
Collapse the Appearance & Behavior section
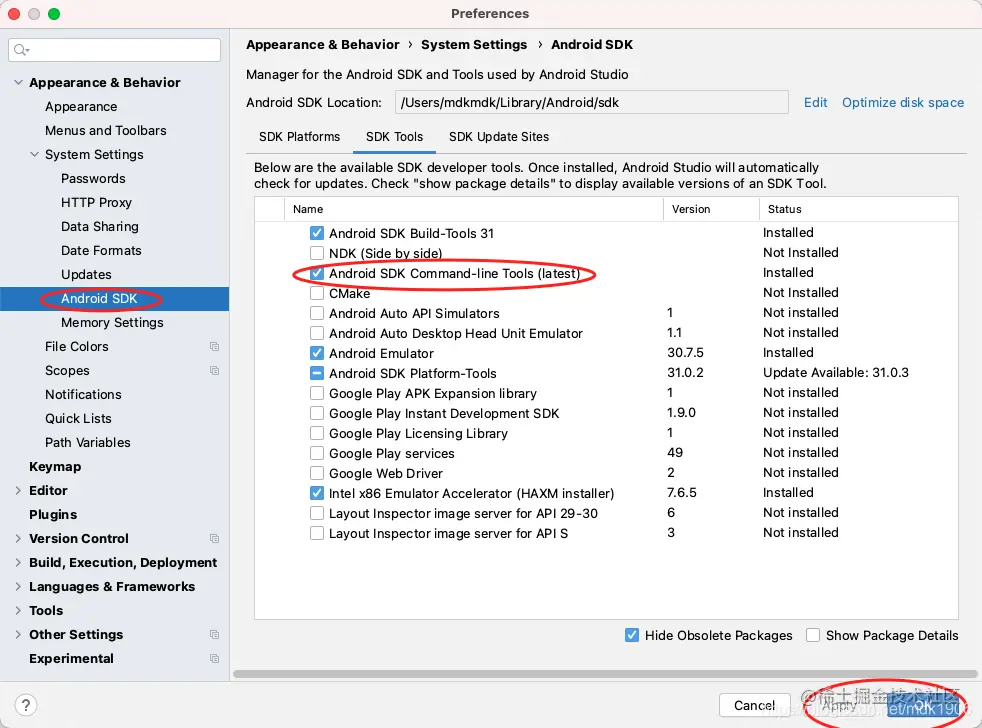(x=18, y=82)
